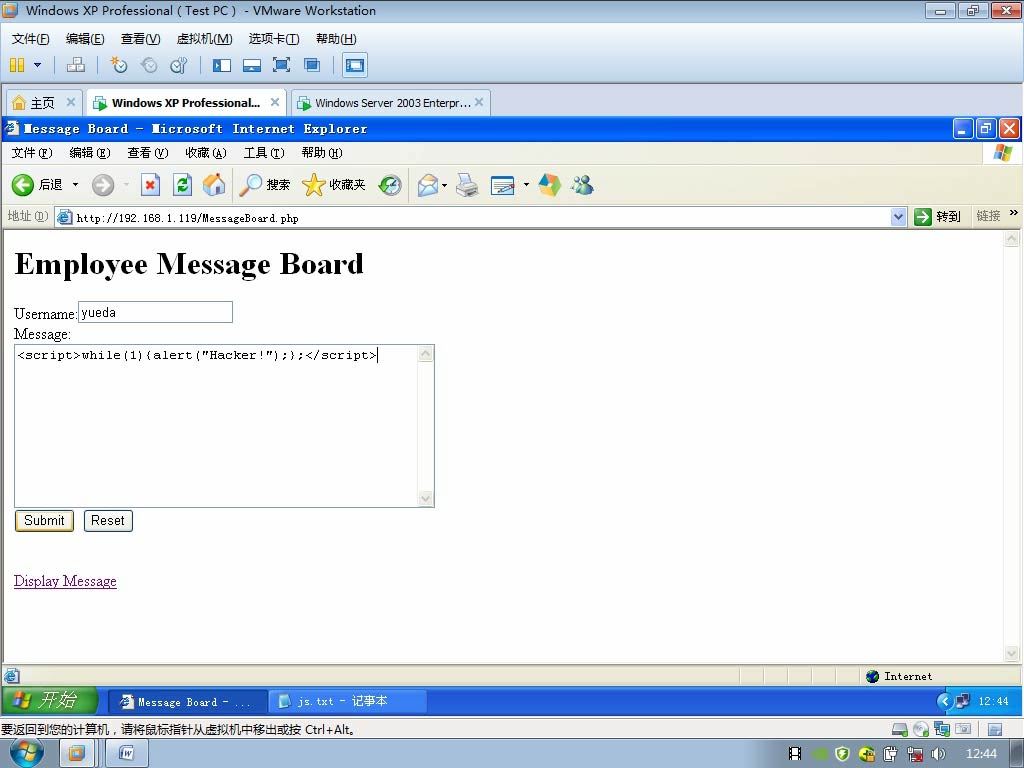
Task: Open the Display Message link
Action: (x=65, y=581)
